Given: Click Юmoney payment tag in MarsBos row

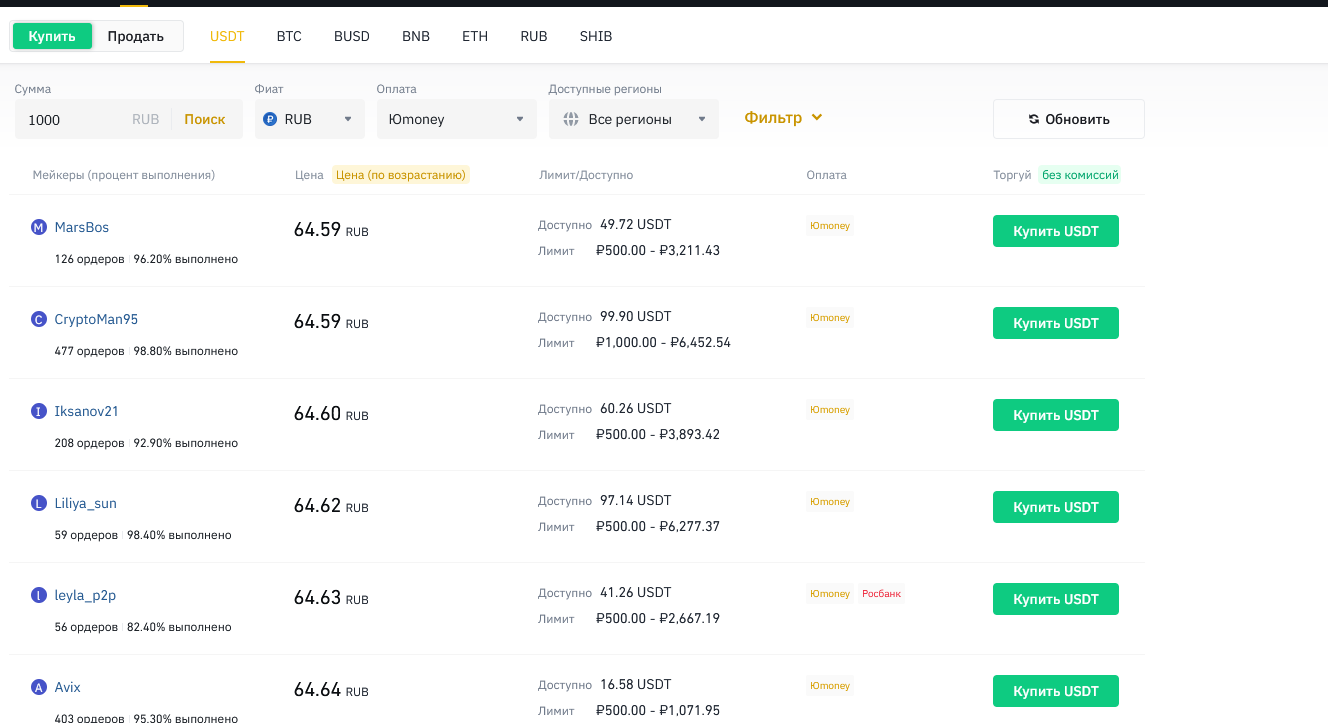Looking at the screenshot, I should click(830, 226).
